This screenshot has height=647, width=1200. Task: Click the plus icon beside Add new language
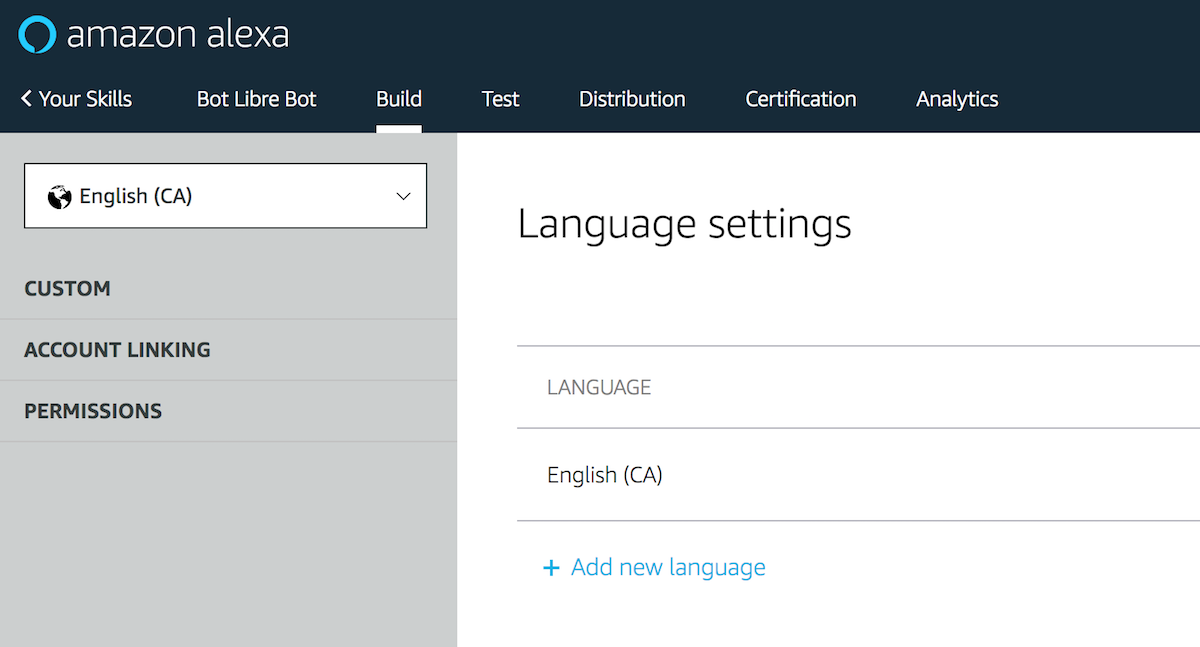pos(550,568)
